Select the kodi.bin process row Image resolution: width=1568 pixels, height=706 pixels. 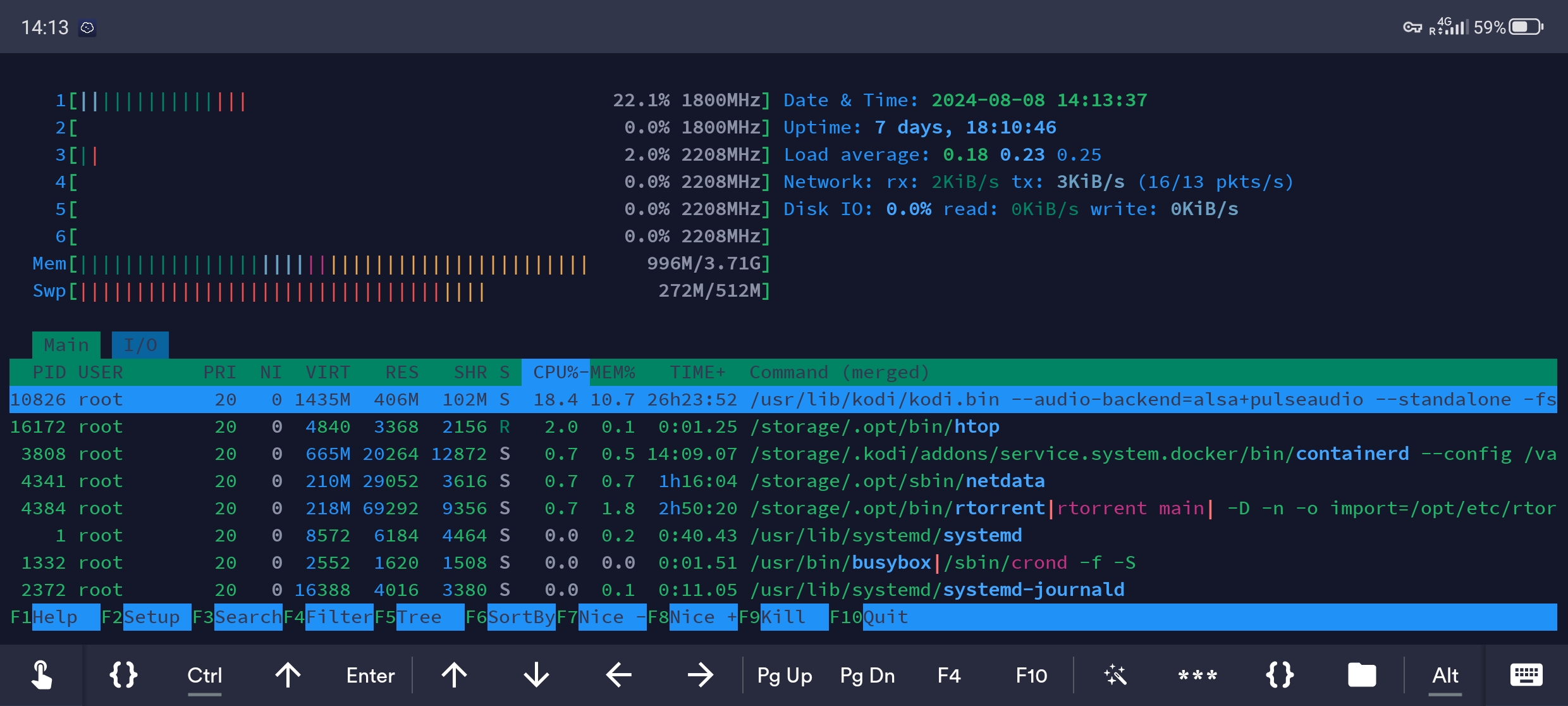[783, 399]
